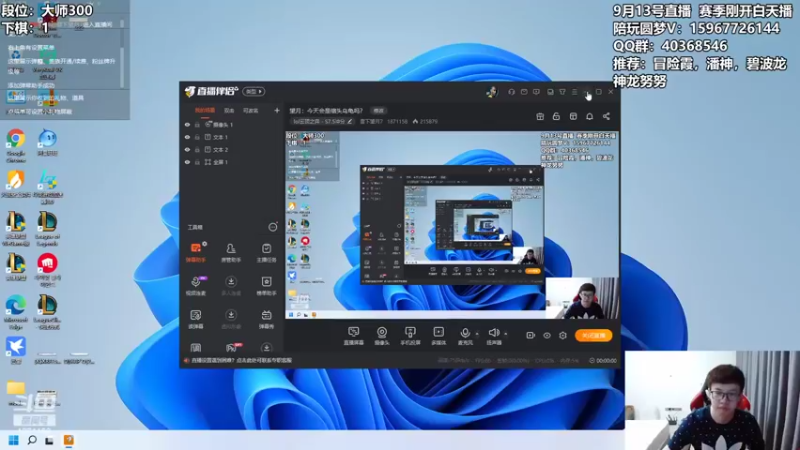Open the 弹幕助手 danmaku assistant tool

click(195, 253)
